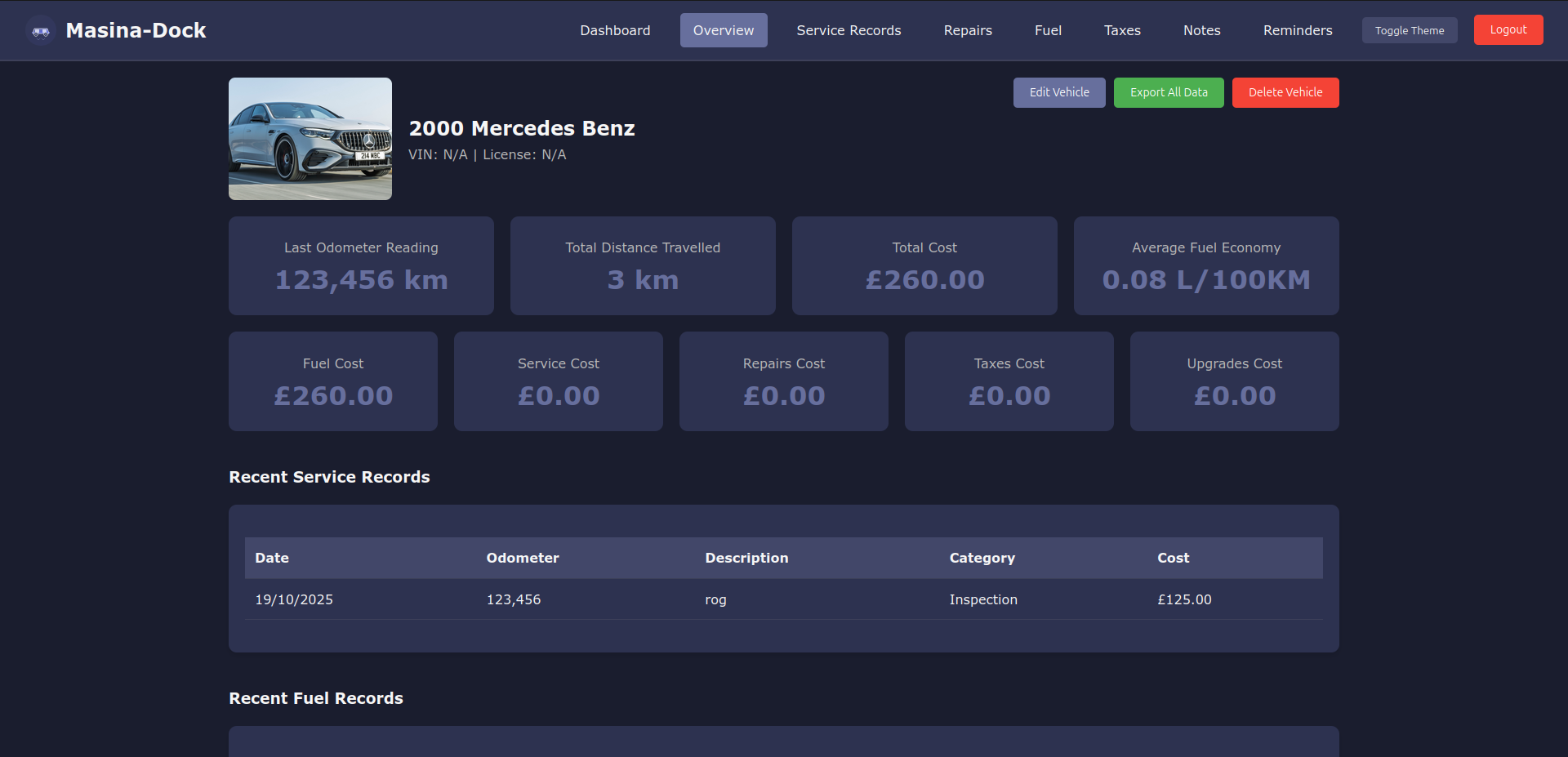Open the Taxes section
Viewport: 1568px width, 757px height.
click(1122, 30)
